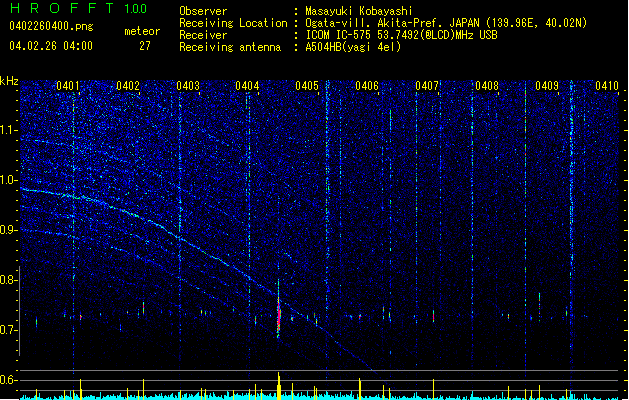Click the 1.1 kHz axis label
629x400 pixels.
click(9, 130)
